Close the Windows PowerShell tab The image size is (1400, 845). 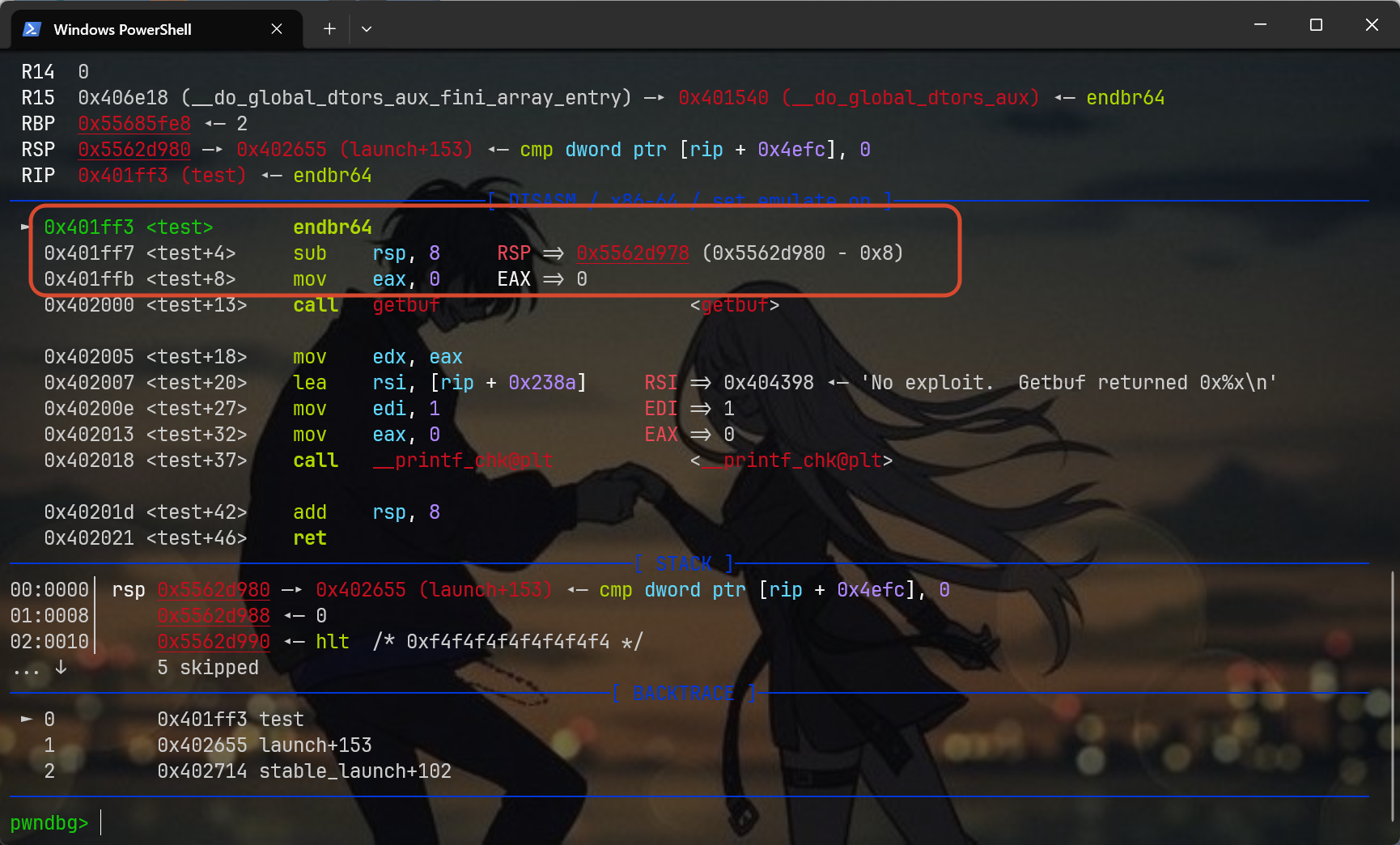coord(277,29)
